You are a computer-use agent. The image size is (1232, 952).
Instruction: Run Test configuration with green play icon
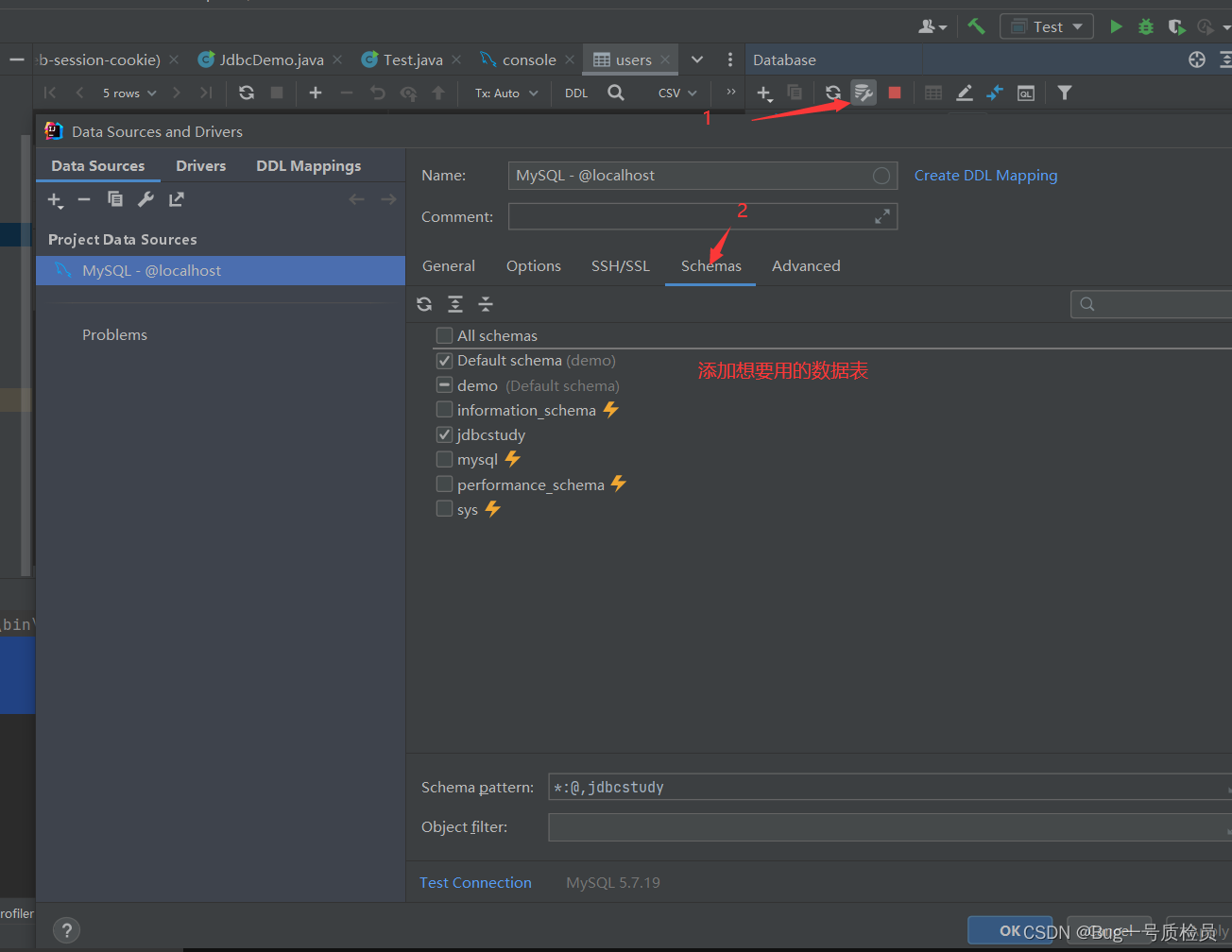[1116, 26]
